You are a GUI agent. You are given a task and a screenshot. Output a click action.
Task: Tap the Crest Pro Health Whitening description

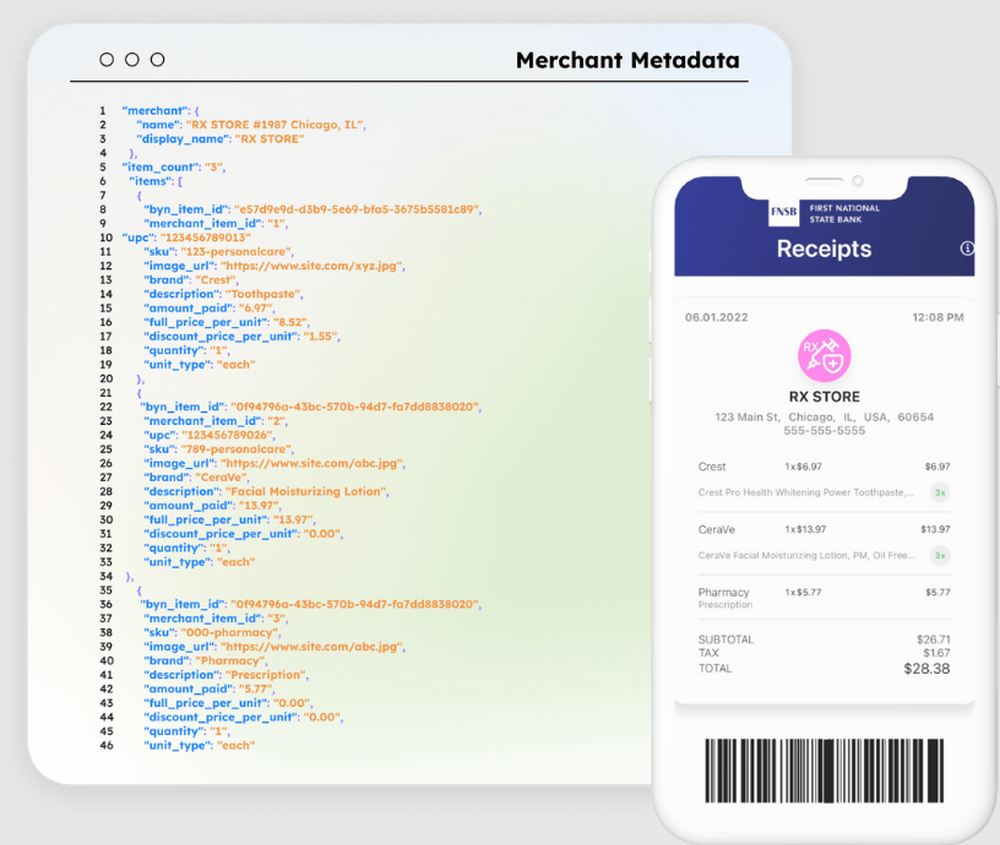[806, 492]
